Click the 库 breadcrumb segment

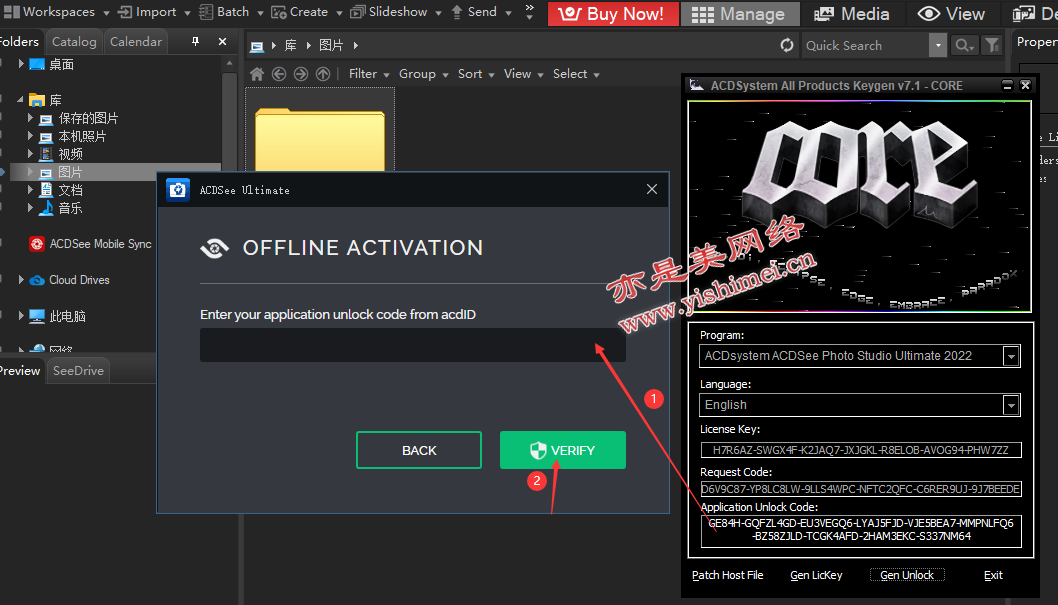point(291,45)
